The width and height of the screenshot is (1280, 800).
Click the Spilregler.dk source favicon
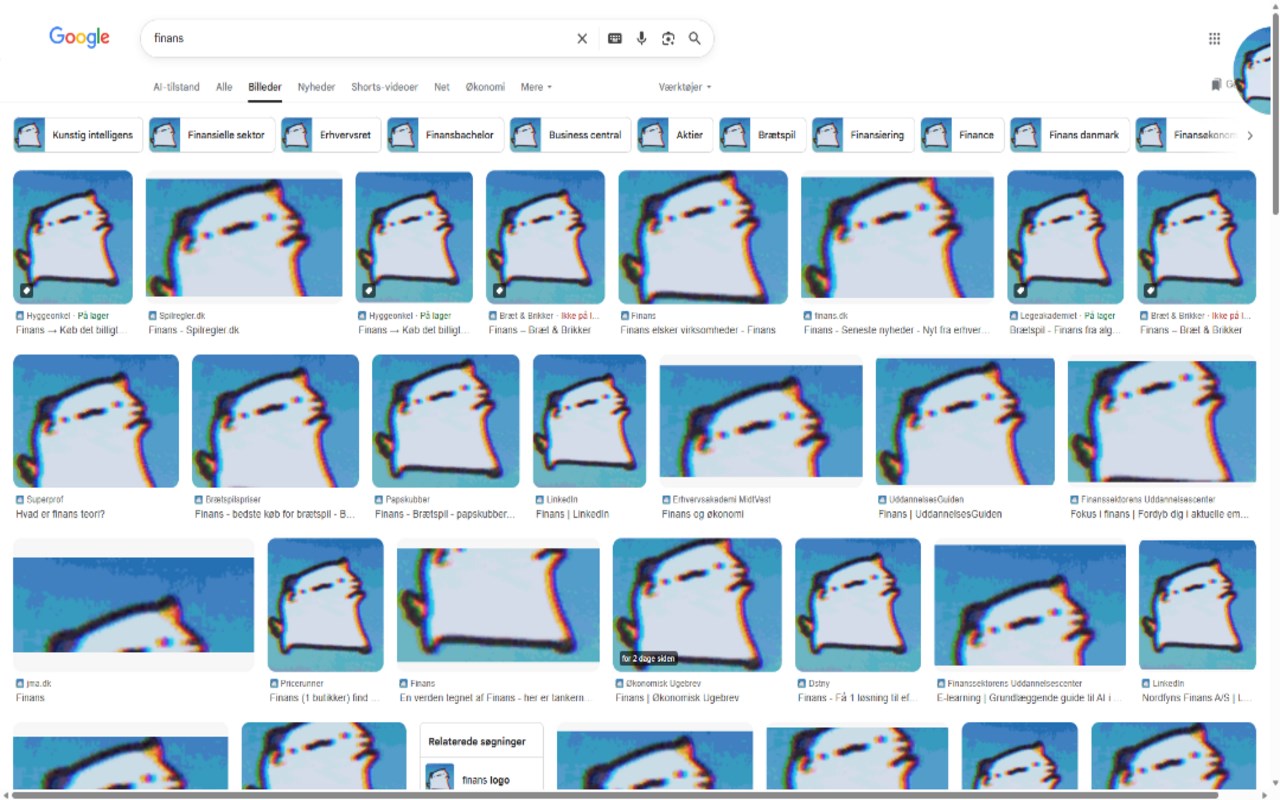[x=153, y=315]
